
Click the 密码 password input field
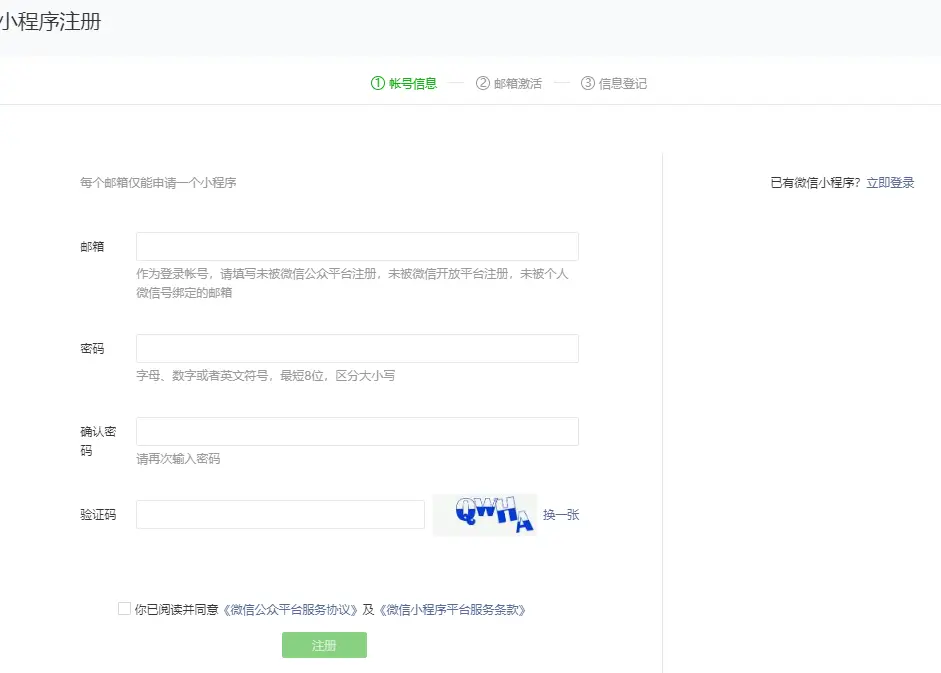pyautogui.click(x=357, y=349)
